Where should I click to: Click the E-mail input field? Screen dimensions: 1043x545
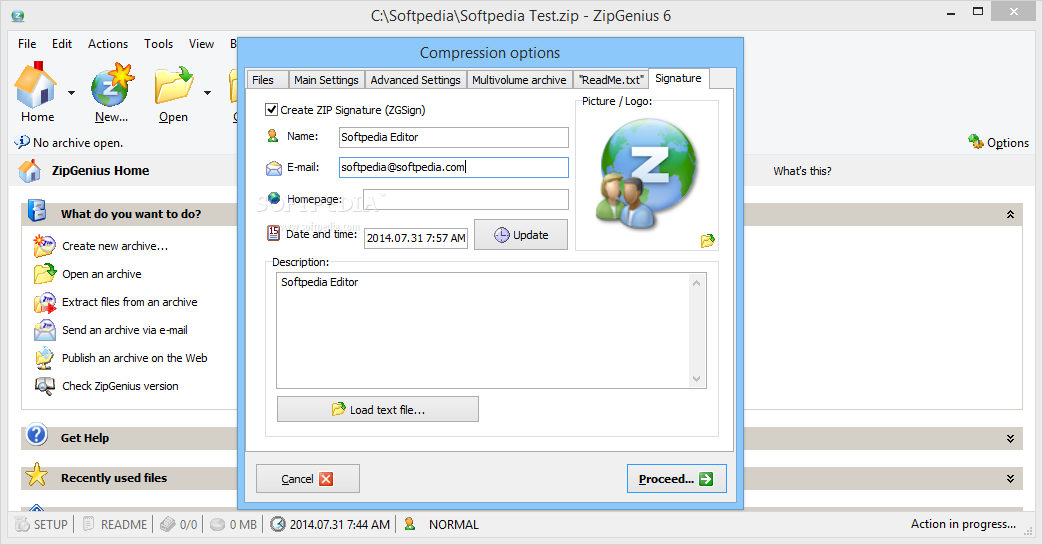tap(454, 167)
